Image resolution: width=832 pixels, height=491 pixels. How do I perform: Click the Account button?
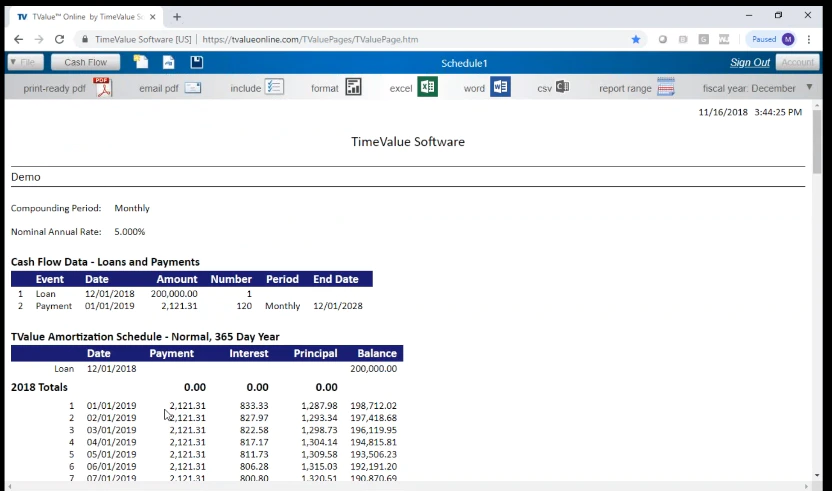pyautogui.click(x=797, y=62)
